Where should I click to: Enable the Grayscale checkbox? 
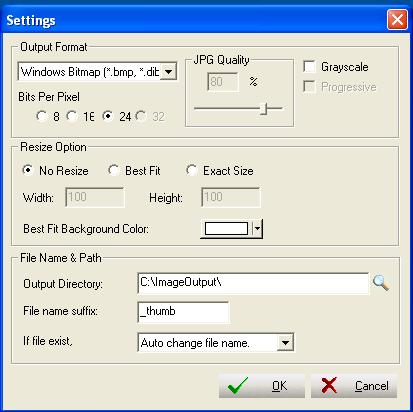click(x=309, y=66)
